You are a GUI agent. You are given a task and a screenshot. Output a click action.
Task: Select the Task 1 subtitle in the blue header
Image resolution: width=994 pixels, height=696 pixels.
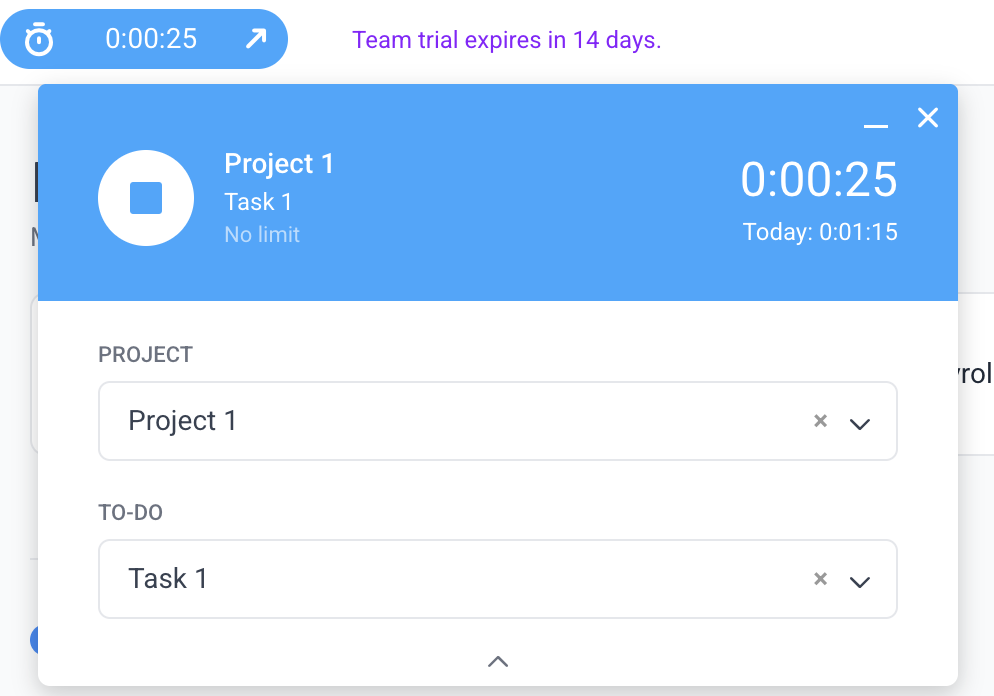tap(258, 202)
